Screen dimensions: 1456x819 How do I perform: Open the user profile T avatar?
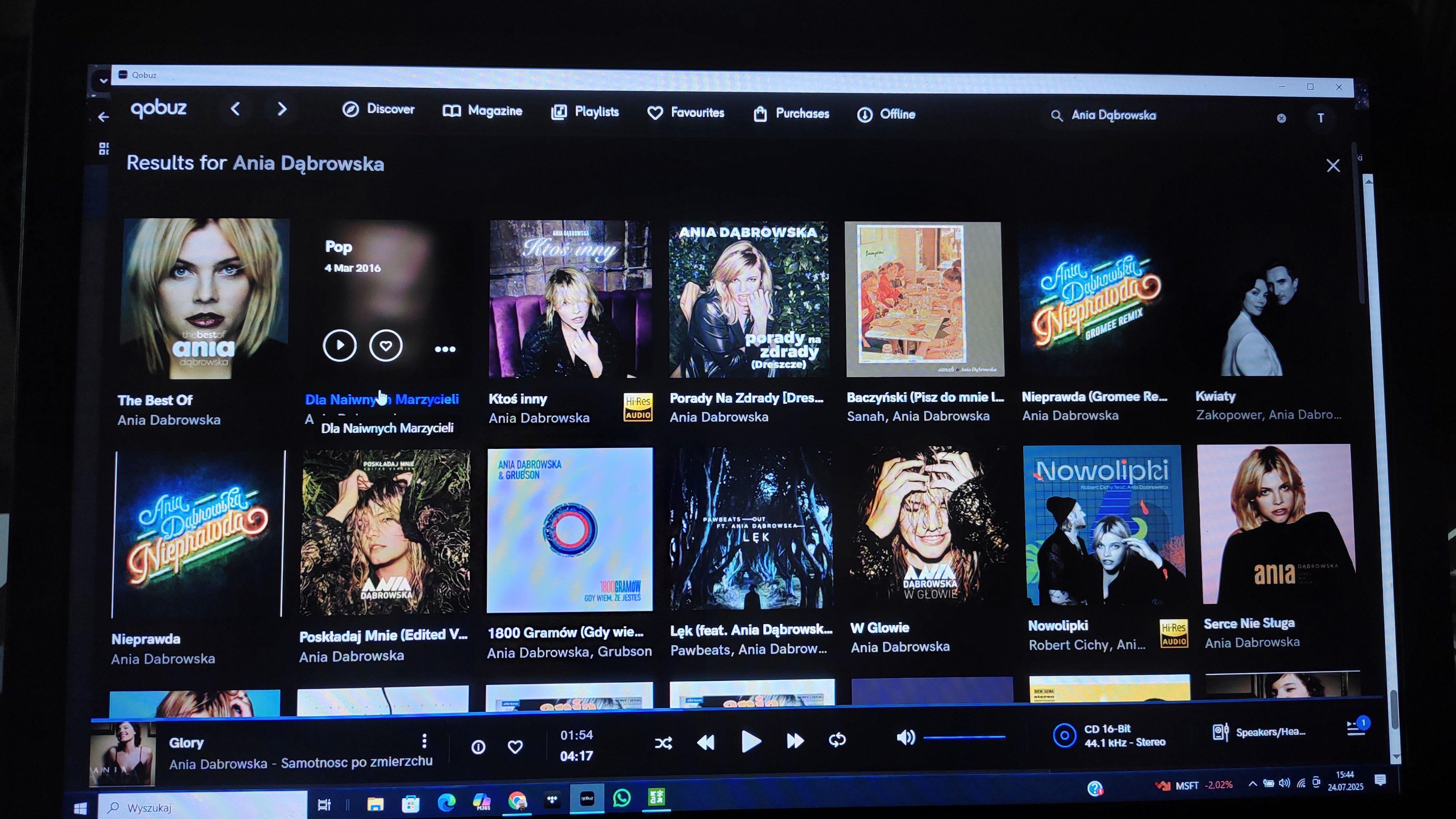[x=1321, y=118]
